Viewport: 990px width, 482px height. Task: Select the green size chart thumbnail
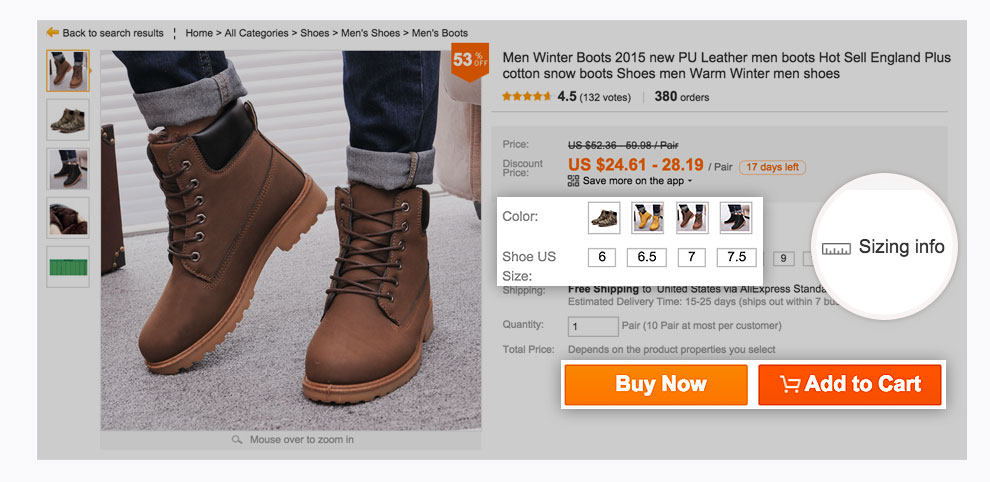click(x=68, y=267)
